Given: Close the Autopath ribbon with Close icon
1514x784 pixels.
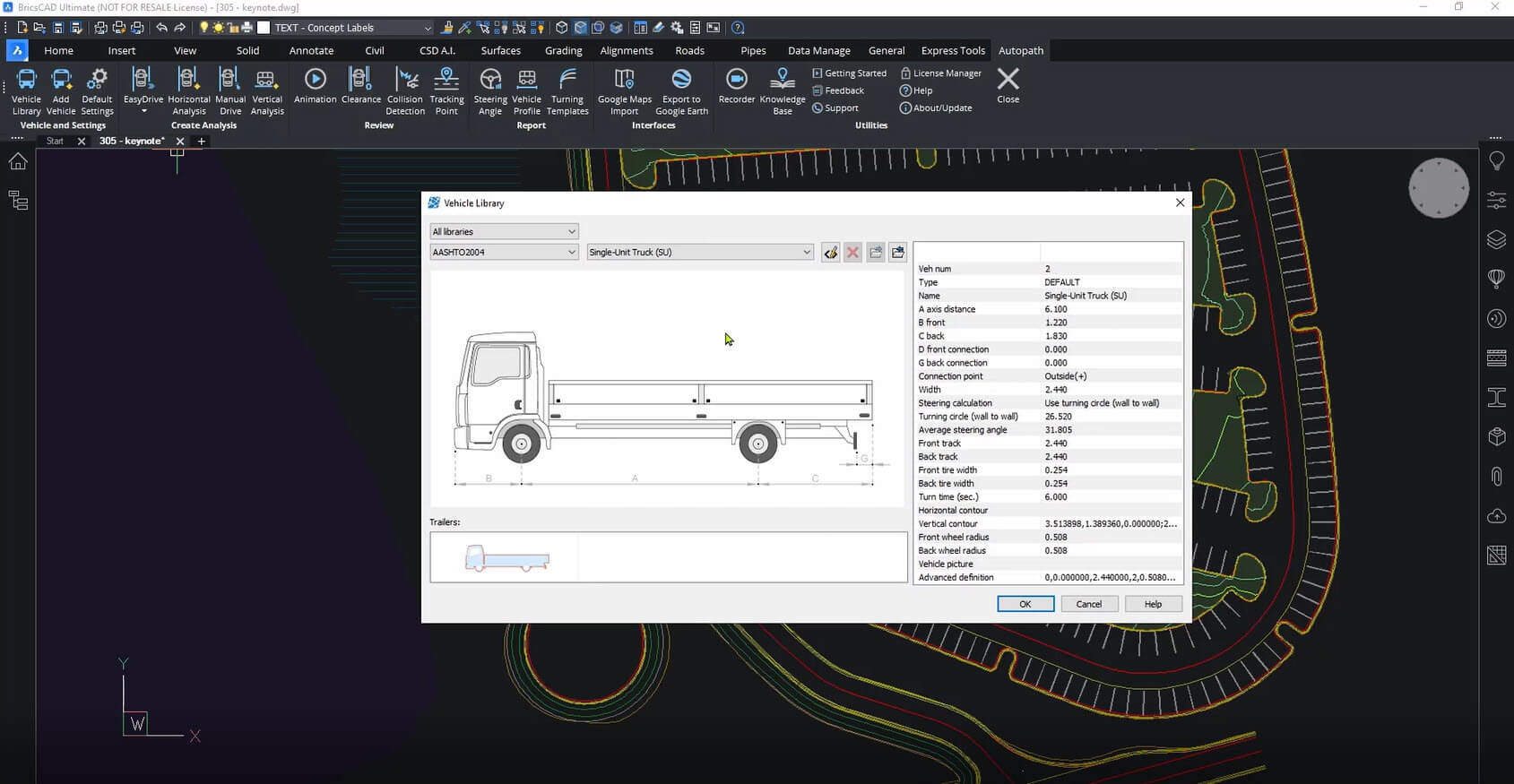Looking at the screenshot, I should click(1008, 86).
